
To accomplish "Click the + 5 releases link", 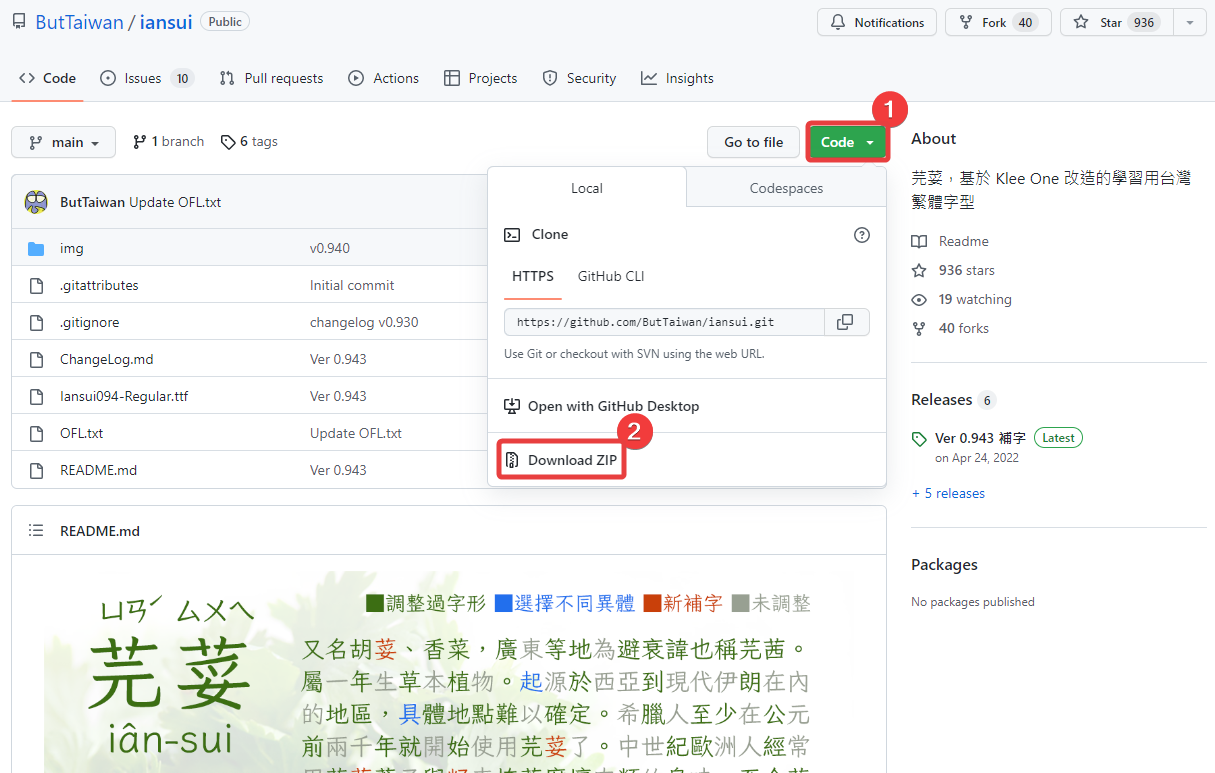I will [x=948, y=493].
